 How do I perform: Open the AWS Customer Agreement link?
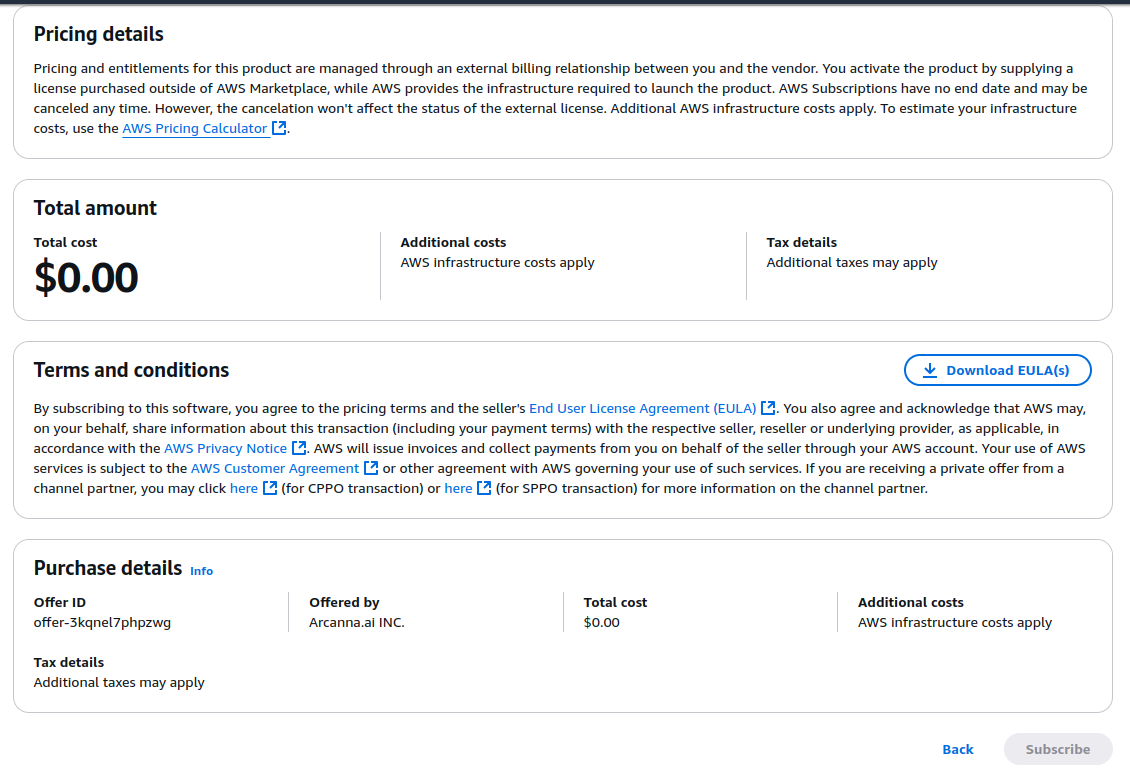[x=275, y=468]
